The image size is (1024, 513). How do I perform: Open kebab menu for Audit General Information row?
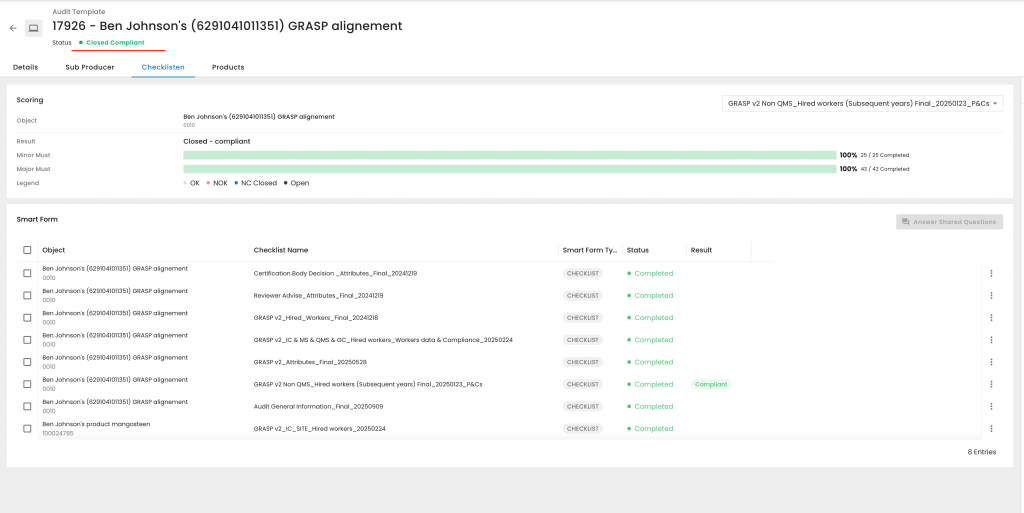(991, 406)
